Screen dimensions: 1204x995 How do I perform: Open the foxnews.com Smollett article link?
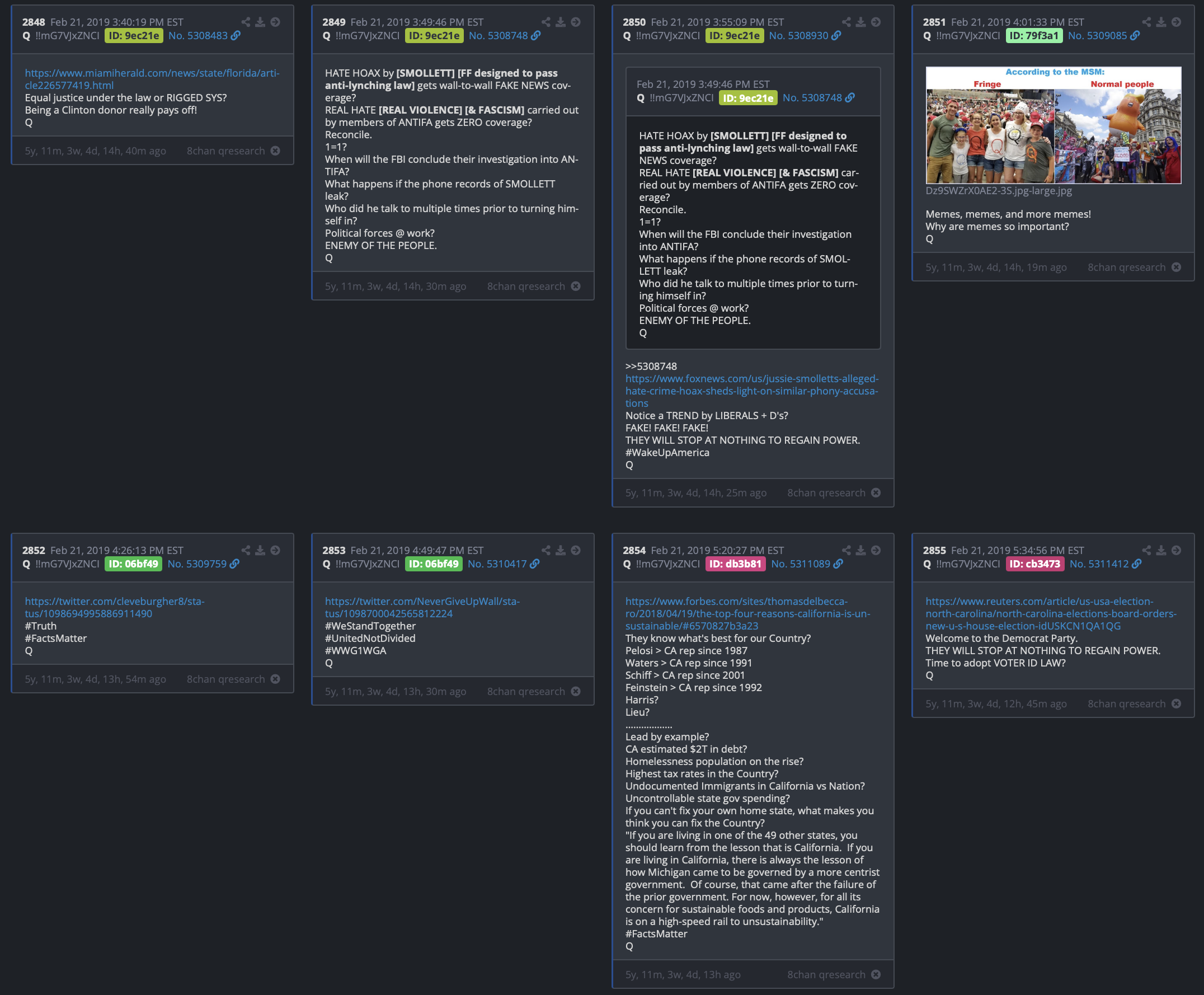pos(752,391)
